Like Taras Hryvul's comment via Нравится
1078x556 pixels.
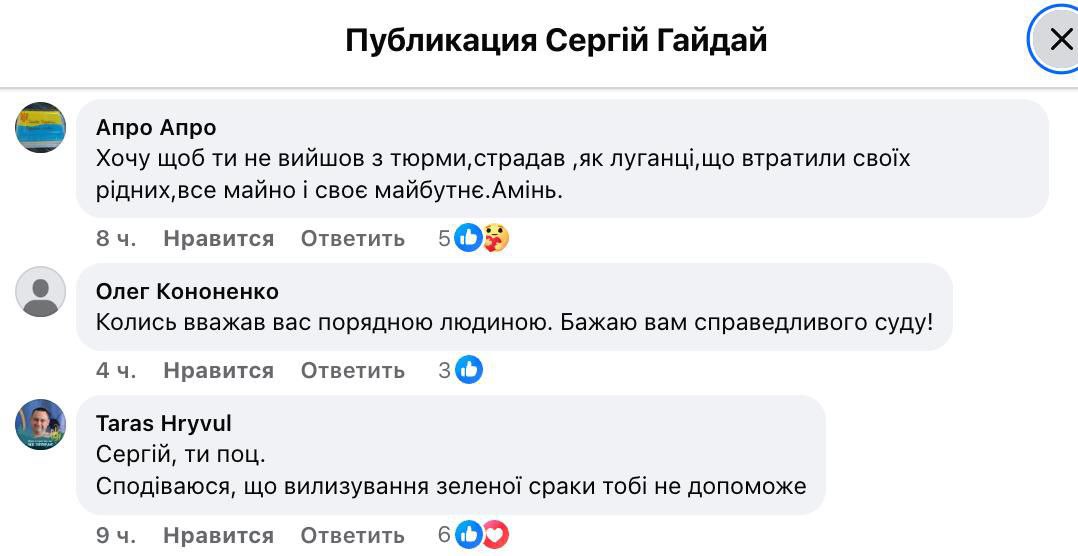218,535
